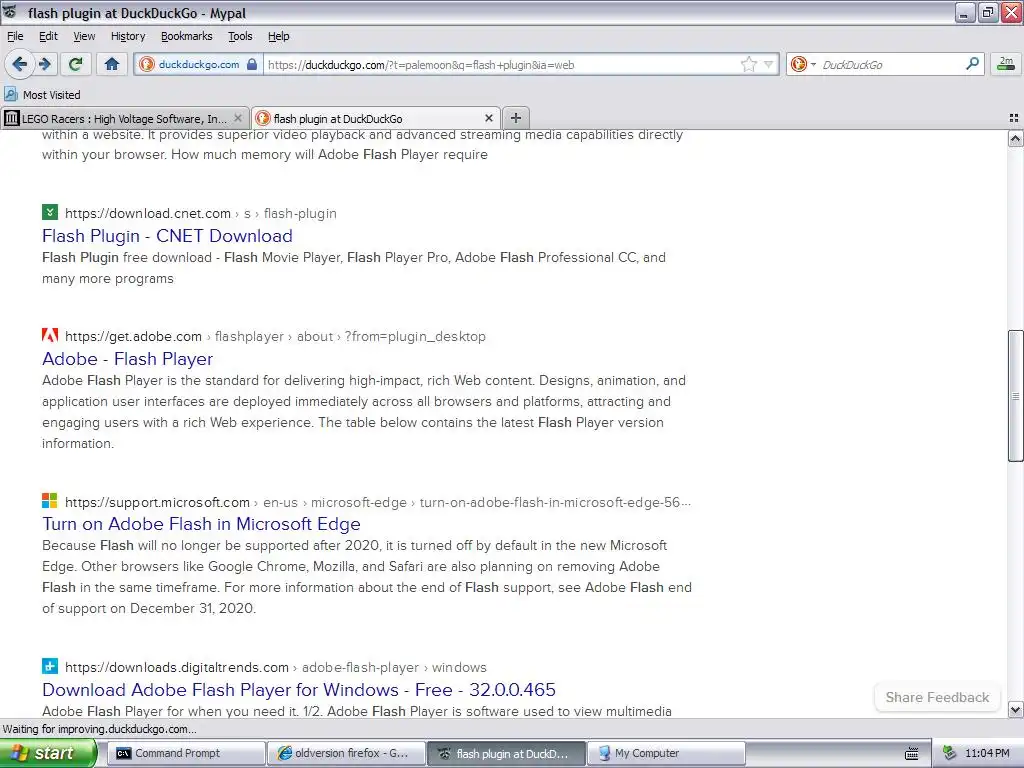
Task: Open the Flash Plugin - CNET Download result
Action: pyautogui.click(x=167, y=236)
